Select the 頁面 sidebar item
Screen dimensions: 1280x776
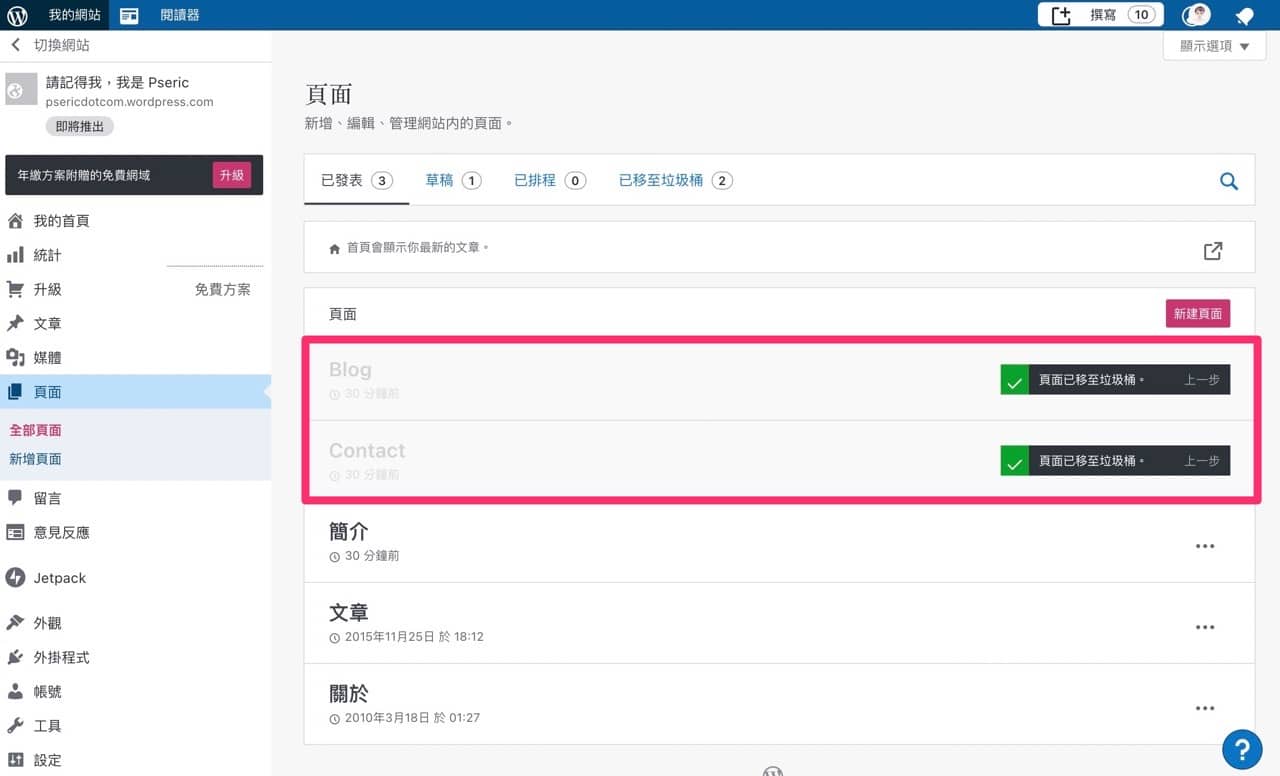[x=135, y=392]
